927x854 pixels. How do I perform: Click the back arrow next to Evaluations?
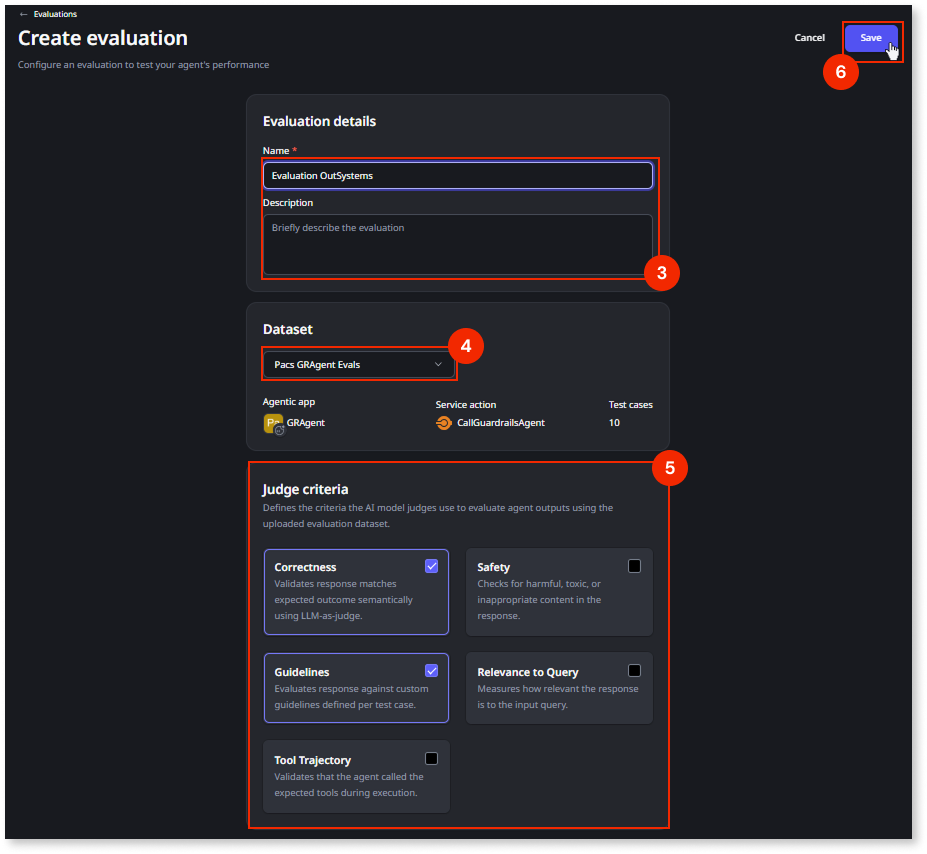[23, 14]
